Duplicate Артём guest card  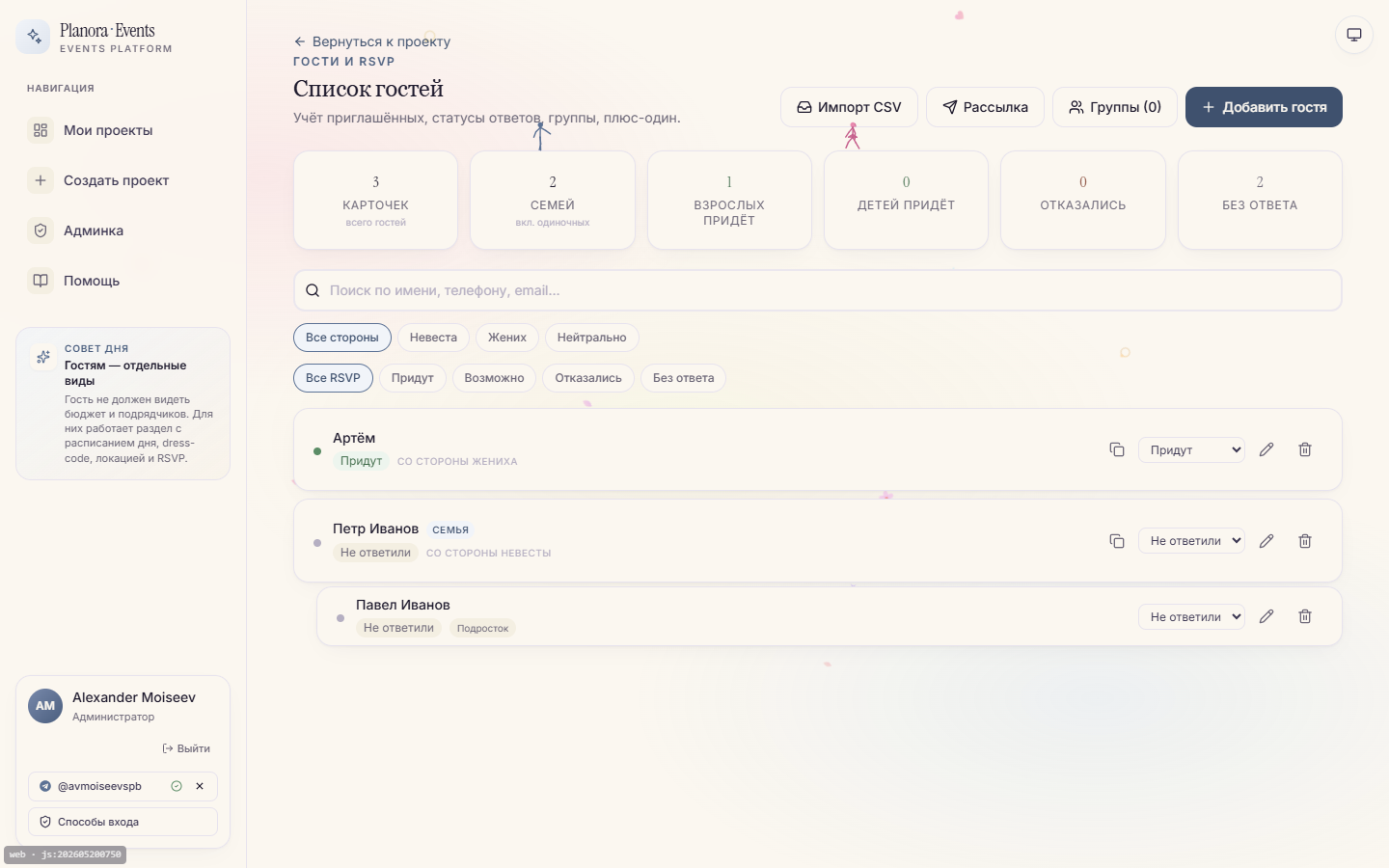1117,449
